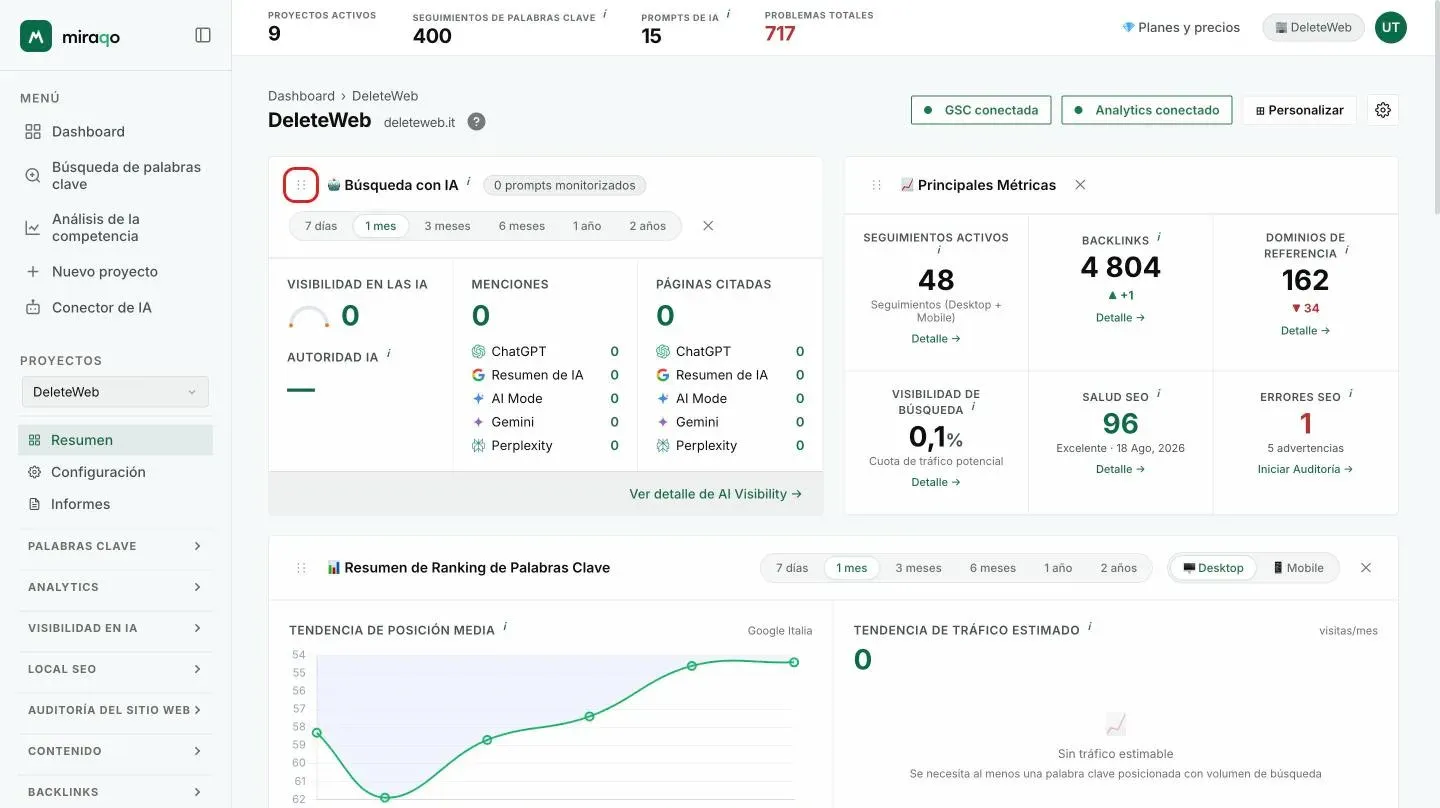The image size is (1440, 808).
Task: Open Búsqueda de palabras clave
Action: [x=115, y=175]
